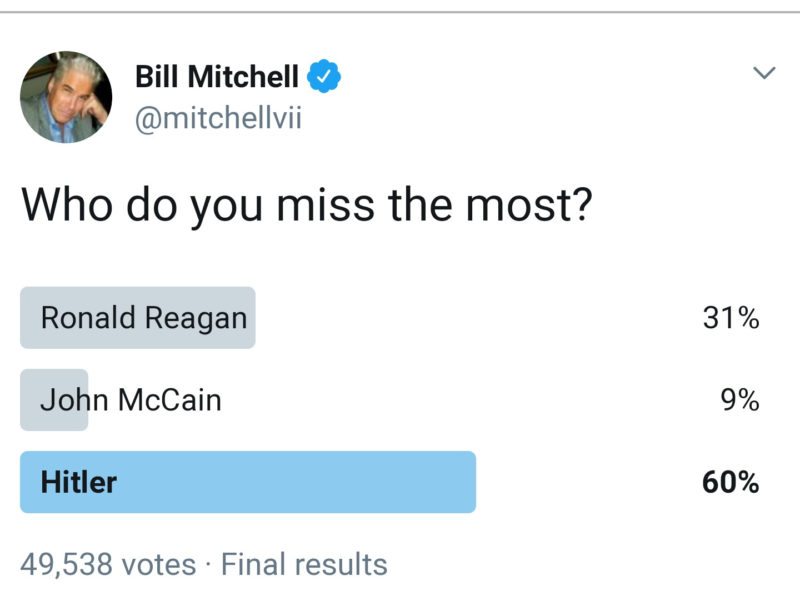
Task: Click the right edge of Reagan's gray bar
Action: pyautogui.click(x=249, y=318)
